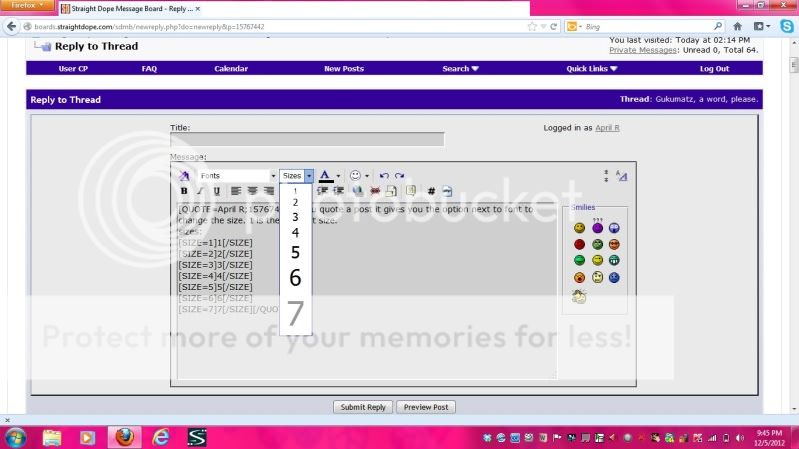The width and height of the screenshot is (799, 449).
Task: Click the Submit Reply button
Action: tap(362, 407)
